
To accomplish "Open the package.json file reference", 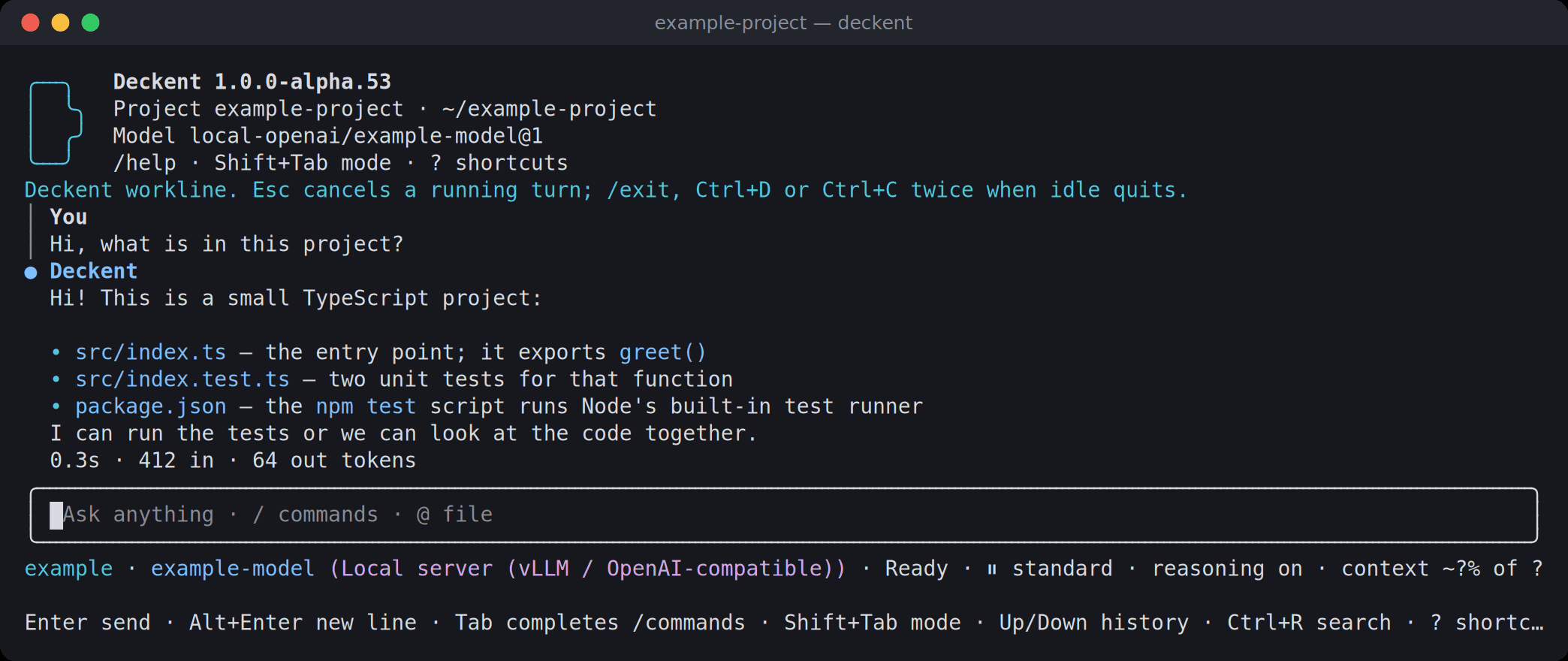I will 151,406.
